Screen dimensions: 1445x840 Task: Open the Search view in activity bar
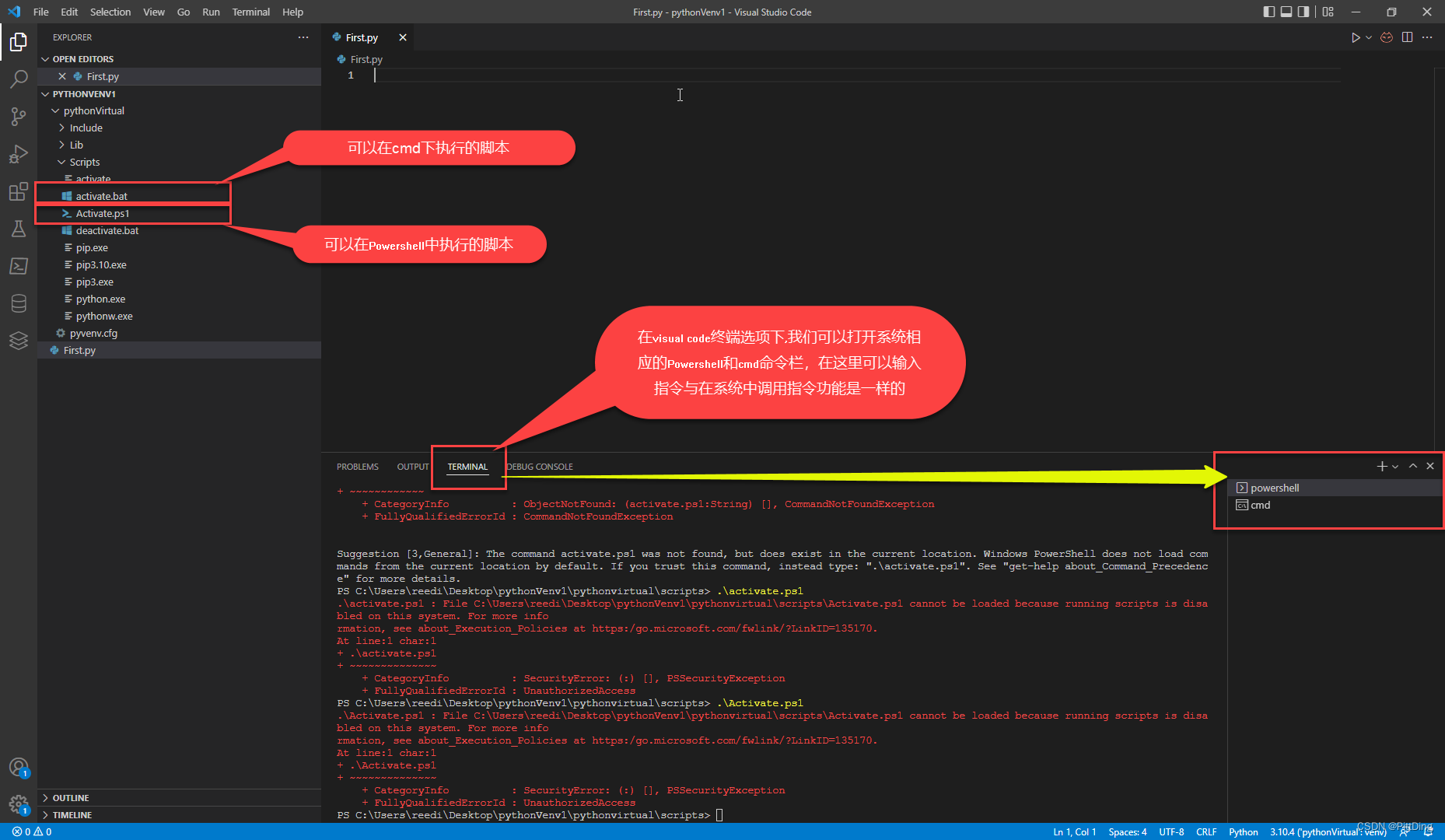(x=19, y=79)
